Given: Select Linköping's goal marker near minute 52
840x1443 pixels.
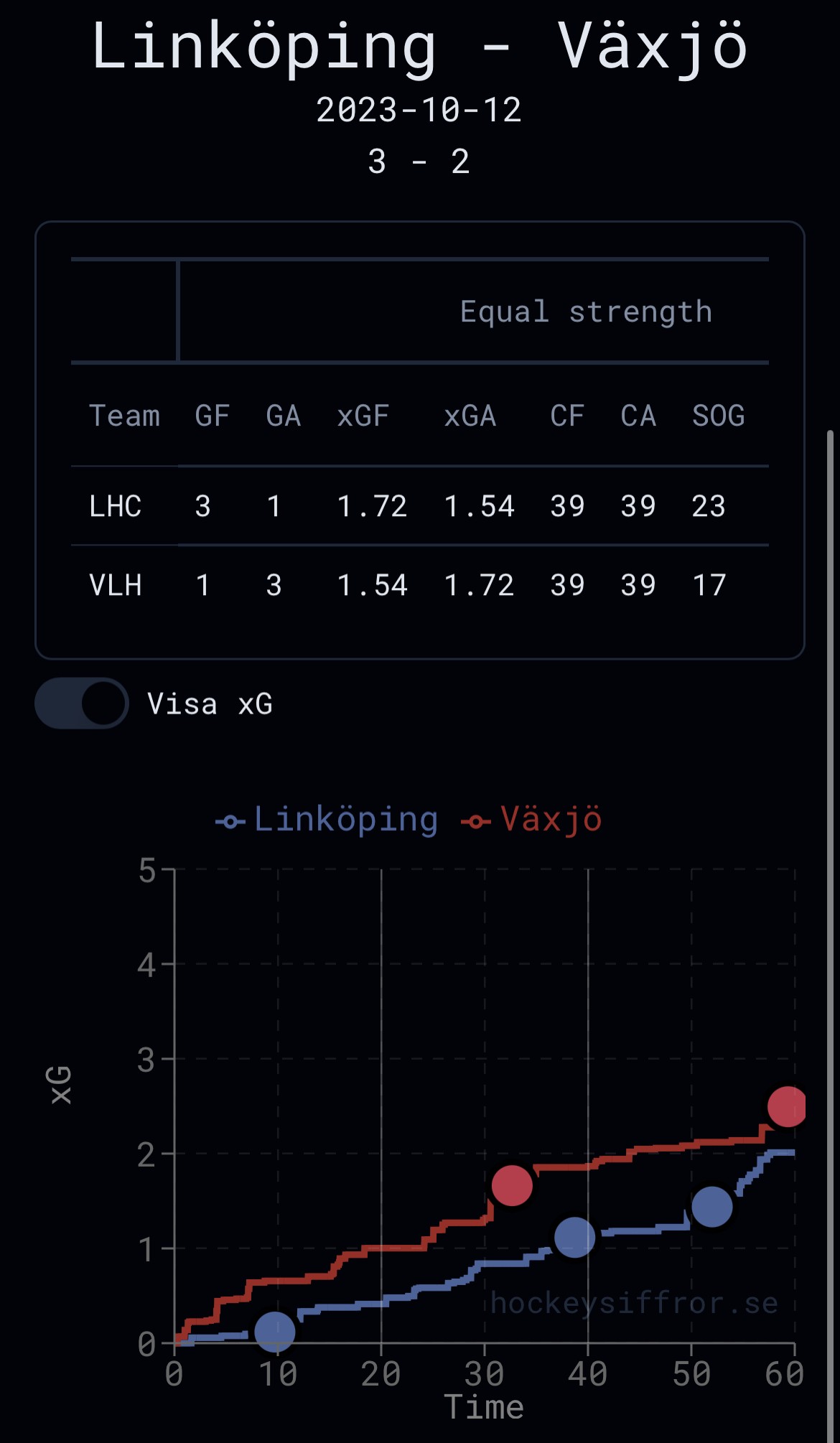Looking at the screenshot, I should [x=711, y=1206].
